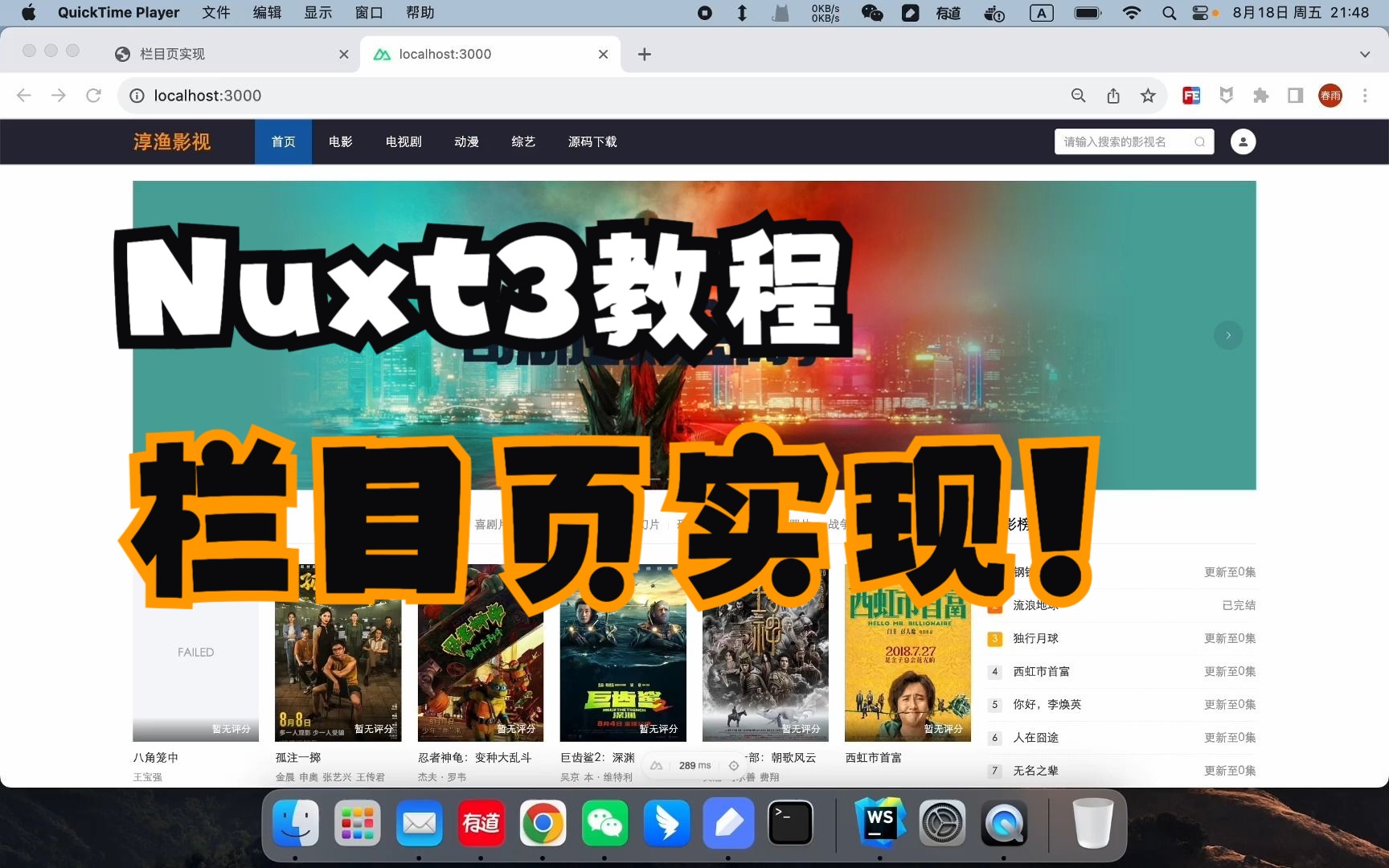Viewport: 1389px width, 868px height.
Task: Open the 源码下载 link
Action: pyautogui.click(x=592, y=141)
